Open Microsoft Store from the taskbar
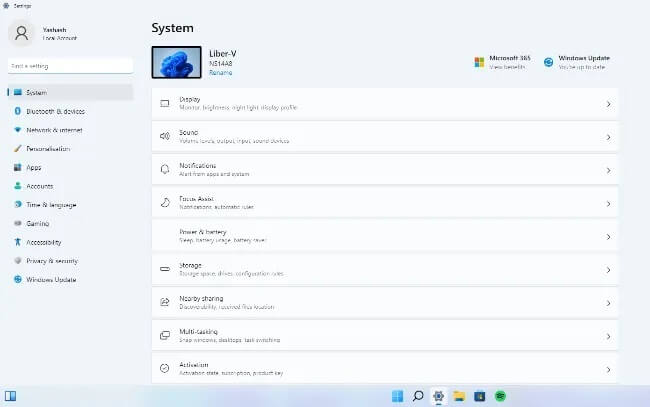Screen dimensions: 650x407 click(480, 396)
